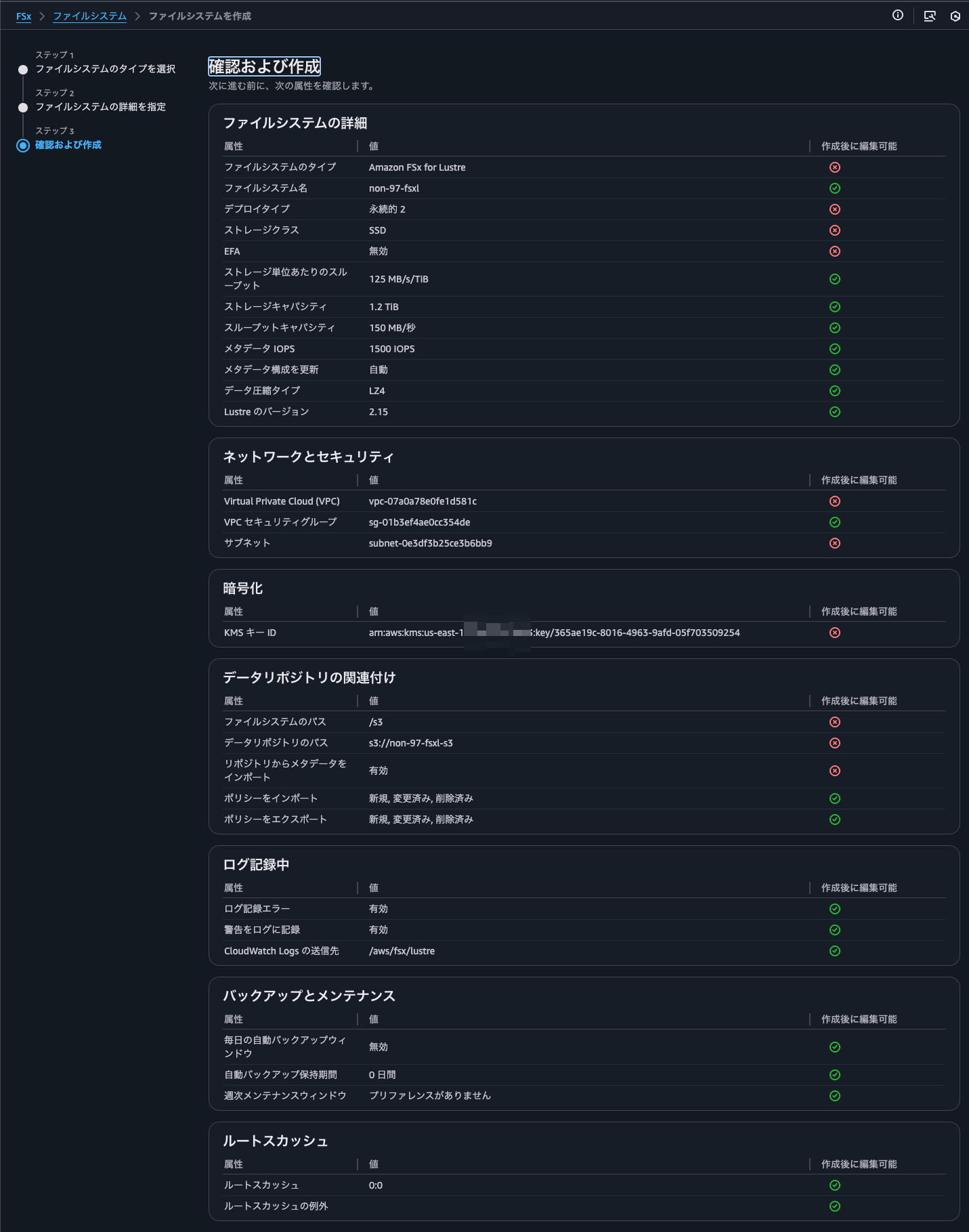Image resolution: width=969 pixels, height=1232 pixels.
Task: Click the green check for 毎日の自動バックアップウィンドウ row
Action: point(835,1047)
